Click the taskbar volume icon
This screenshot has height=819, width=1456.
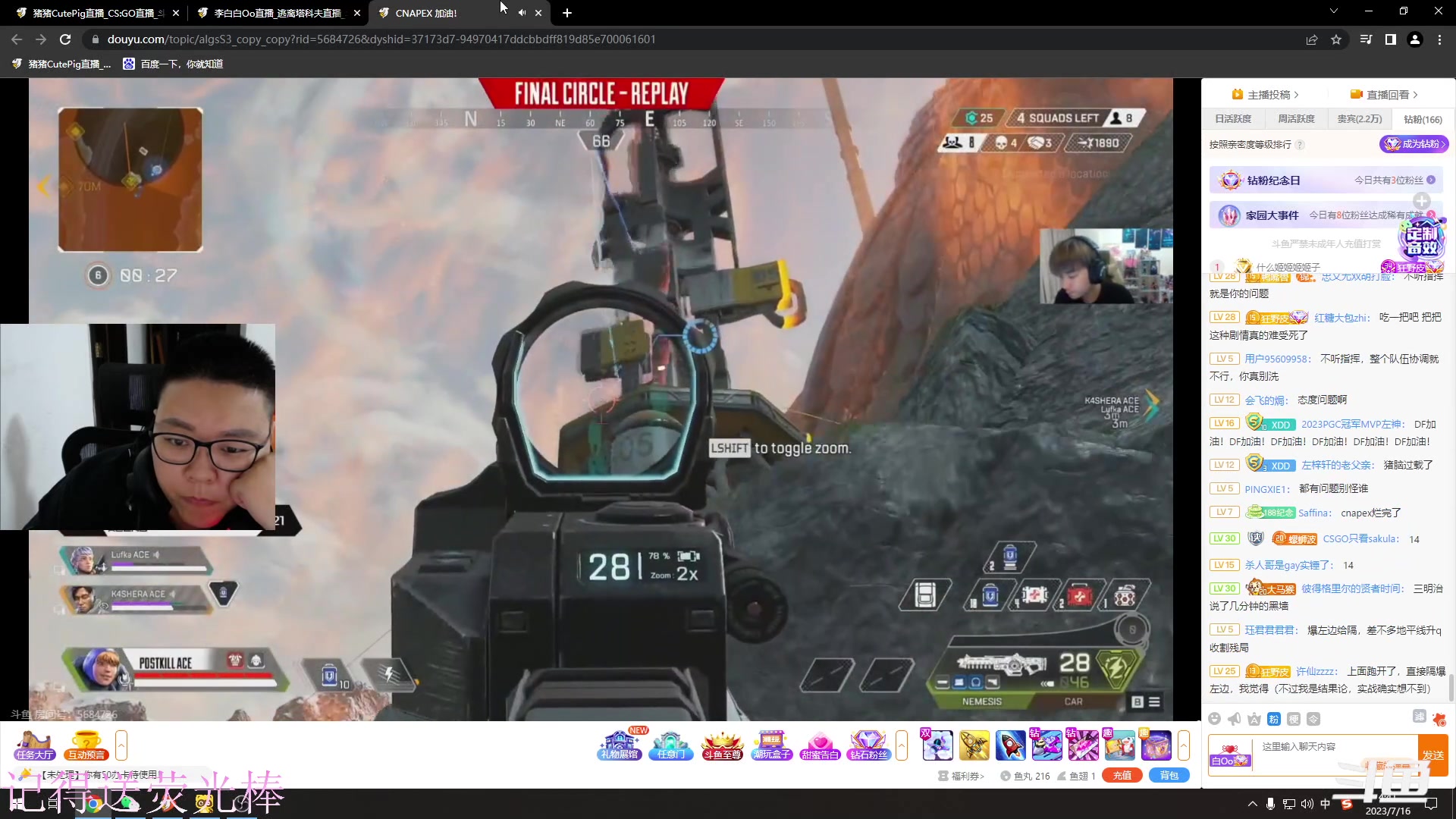tap(1307, 804)
